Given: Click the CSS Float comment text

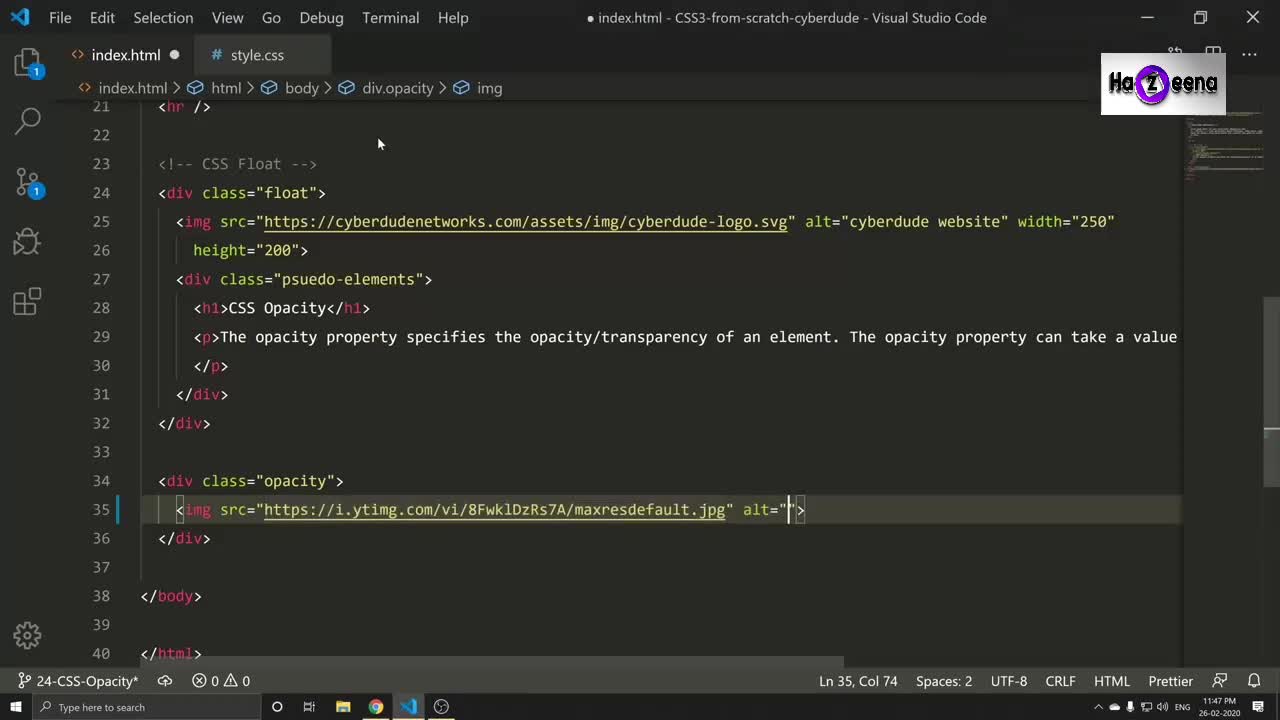Looking at the screenshot, I should (x=238, y=164).
